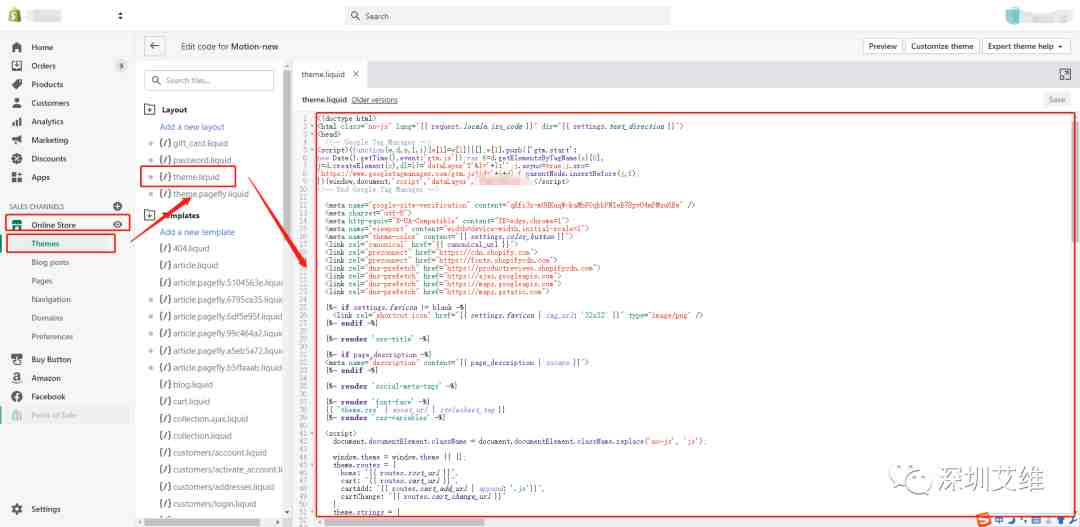The height and width of the screenshot is (527, 1080).
Task: Click Add a new template link
Action: (198, 233)
